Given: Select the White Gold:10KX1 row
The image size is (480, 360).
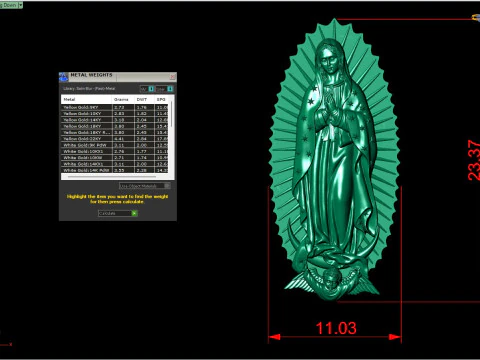Looking at the screenshot, I should click(x=115, y=151).
